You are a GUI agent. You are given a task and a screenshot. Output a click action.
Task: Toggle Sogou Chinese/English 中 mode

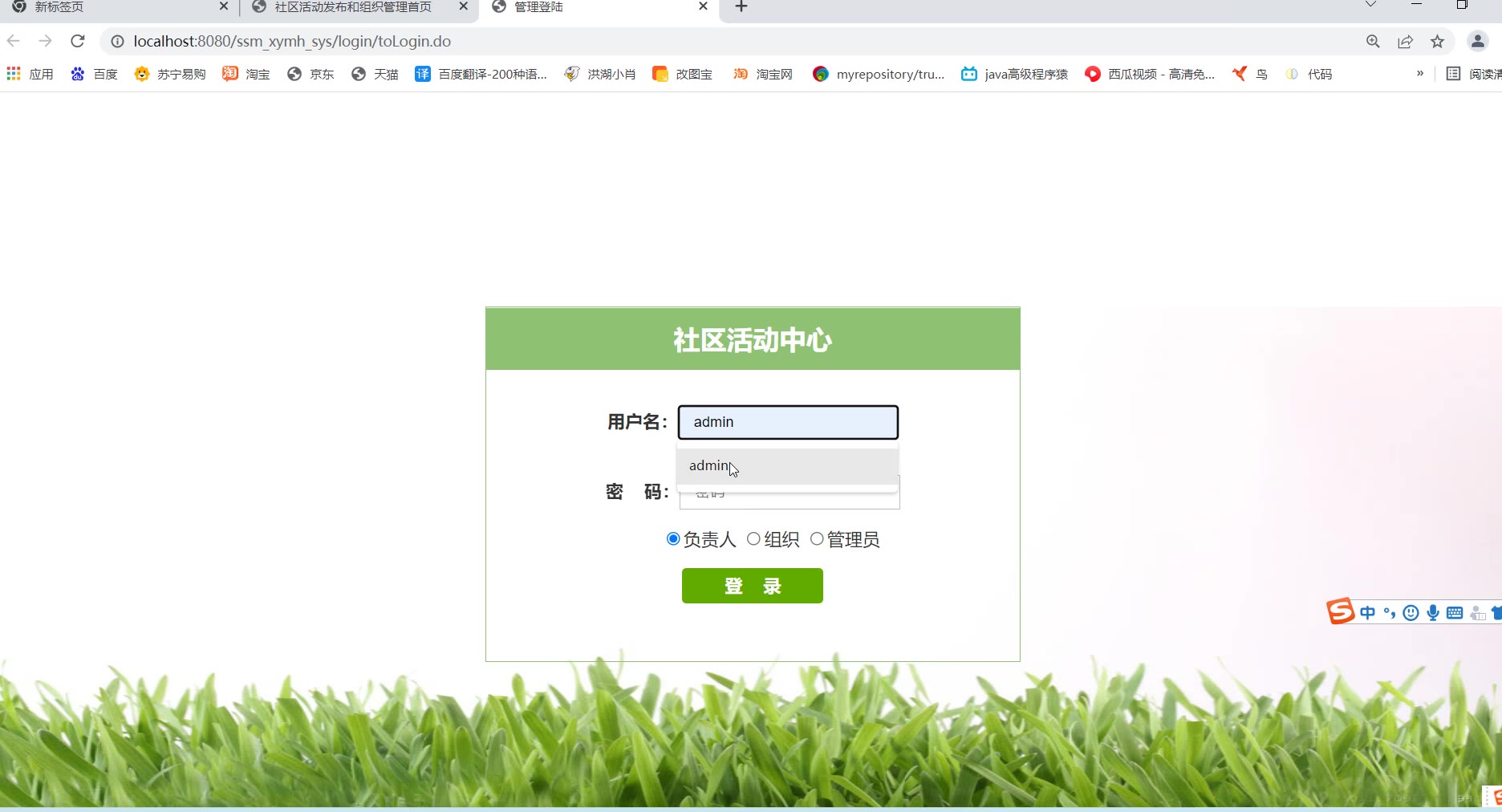(1368, 613)
